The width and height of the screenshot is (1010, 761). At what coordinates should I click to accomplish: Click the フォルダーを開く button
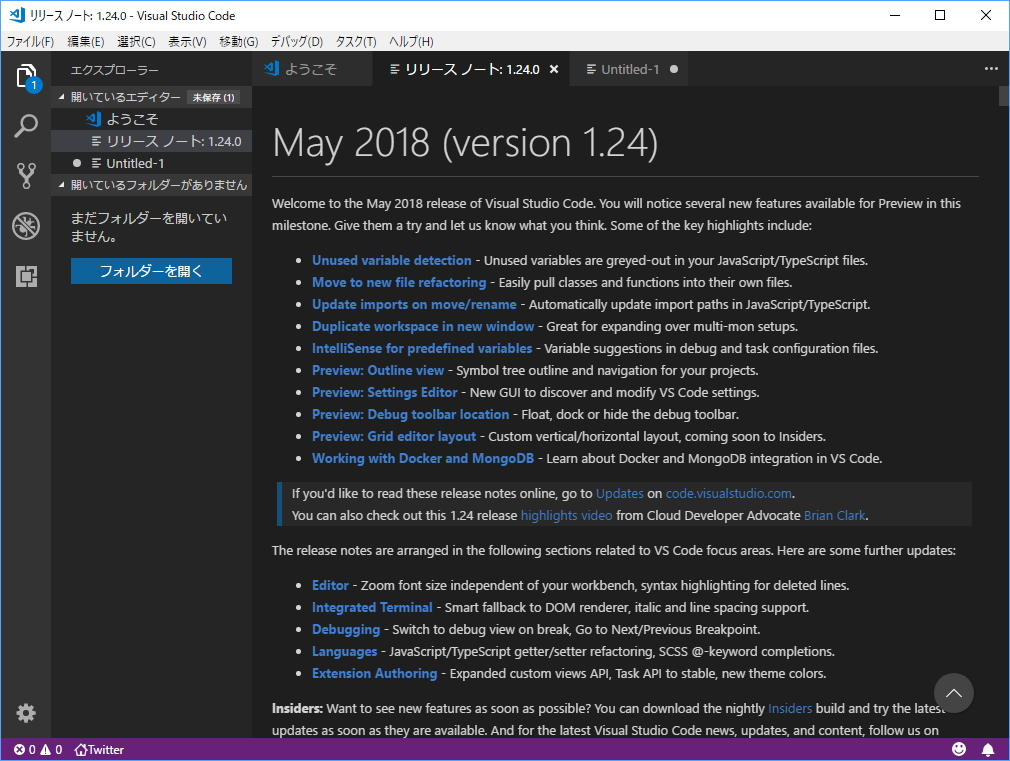[x=151, y=270]
